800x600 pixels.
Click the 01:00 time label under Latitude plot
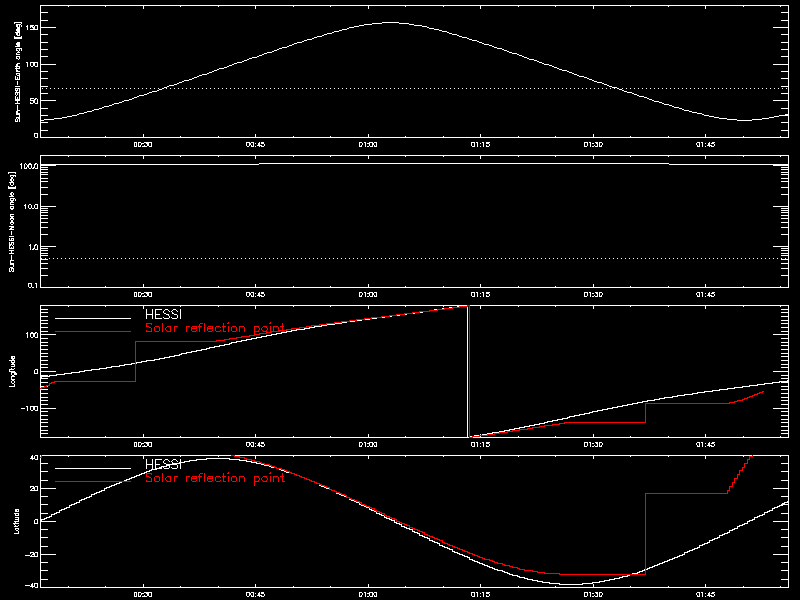click(368, 595)
